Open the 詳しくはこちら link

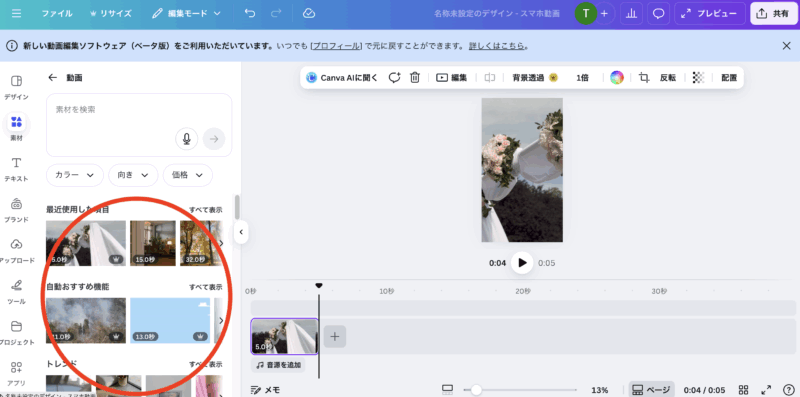[x=496, y=46]
